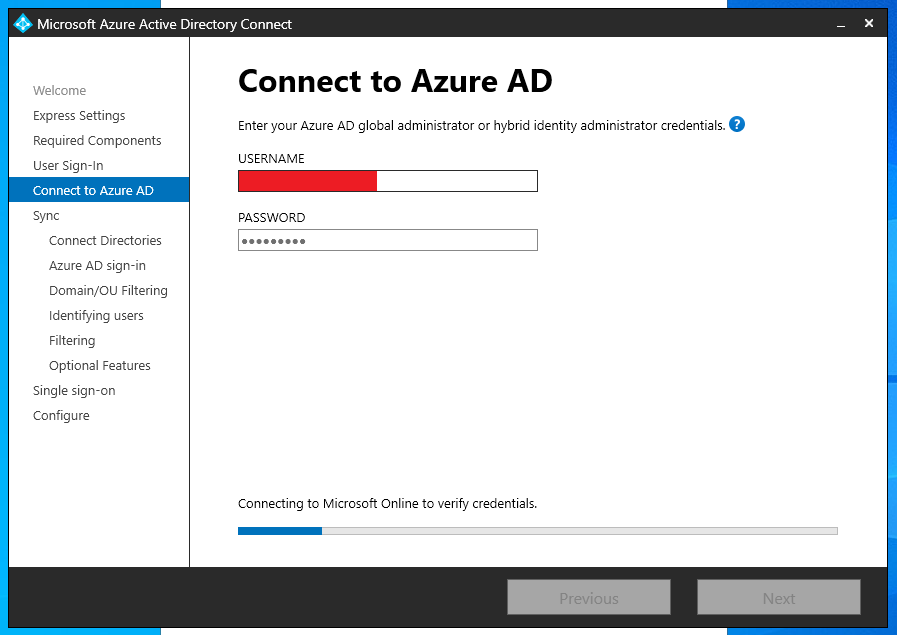
Task: Select the Identifying users step
Action: point(96,316)
